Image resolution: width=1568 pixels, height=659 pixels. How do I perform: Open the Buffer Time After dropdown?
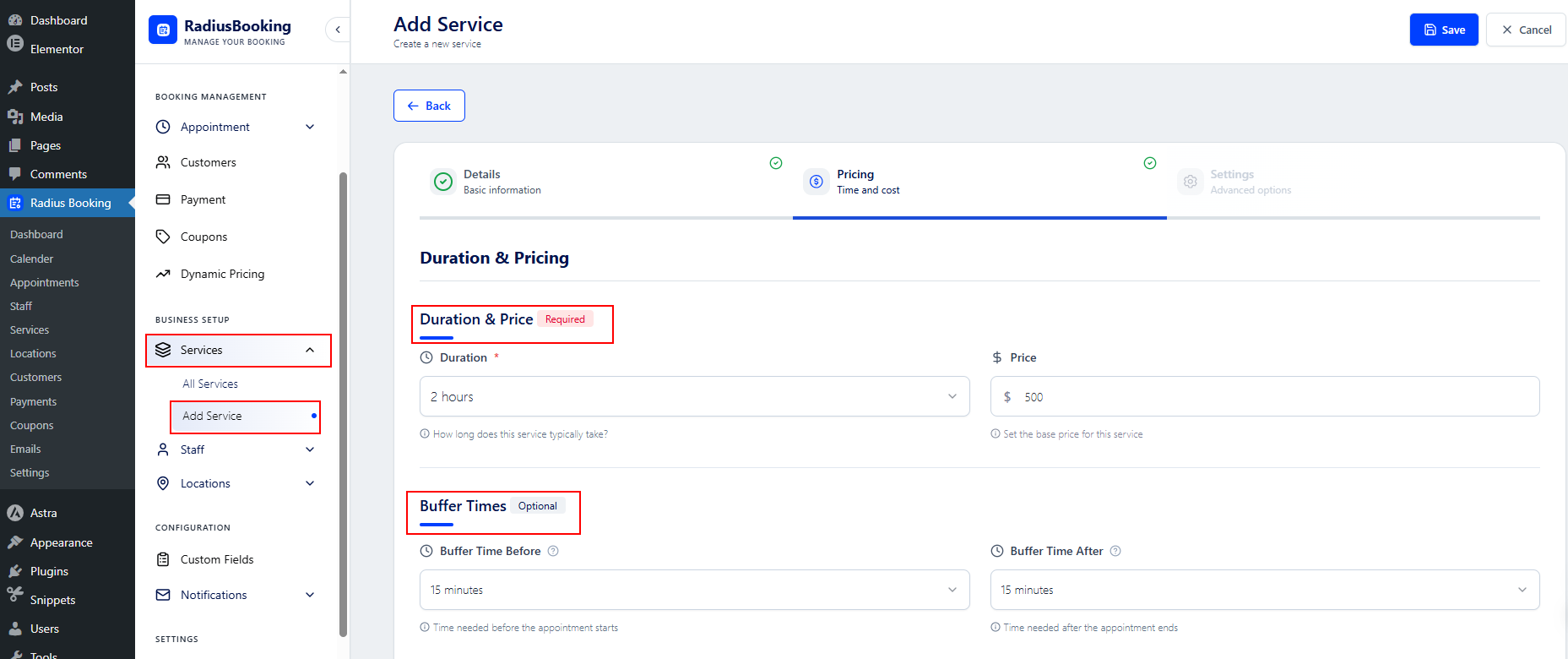(x=1265, y=590)
